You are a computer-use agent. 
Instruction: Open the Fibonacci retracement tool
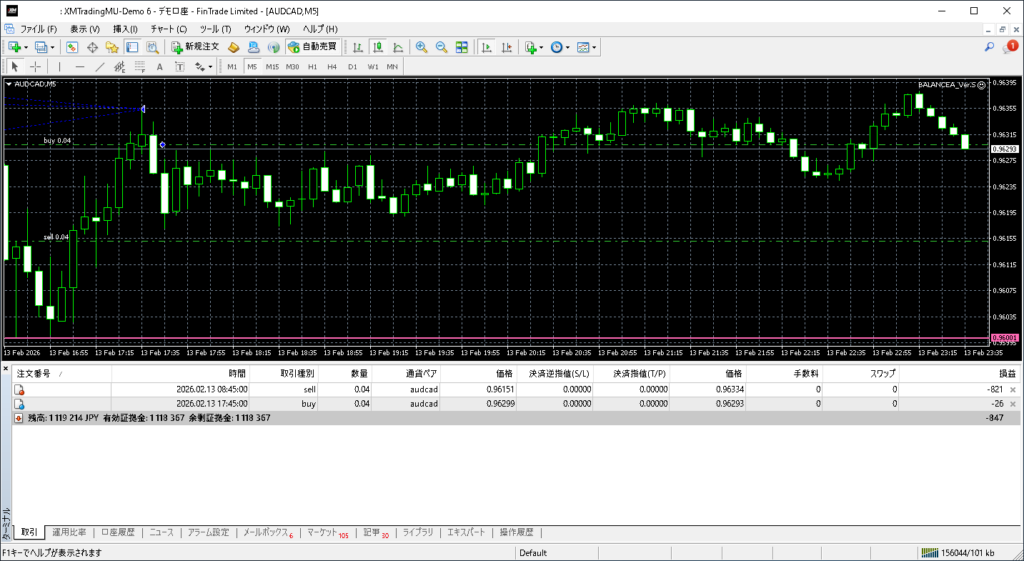click(140, 67)
